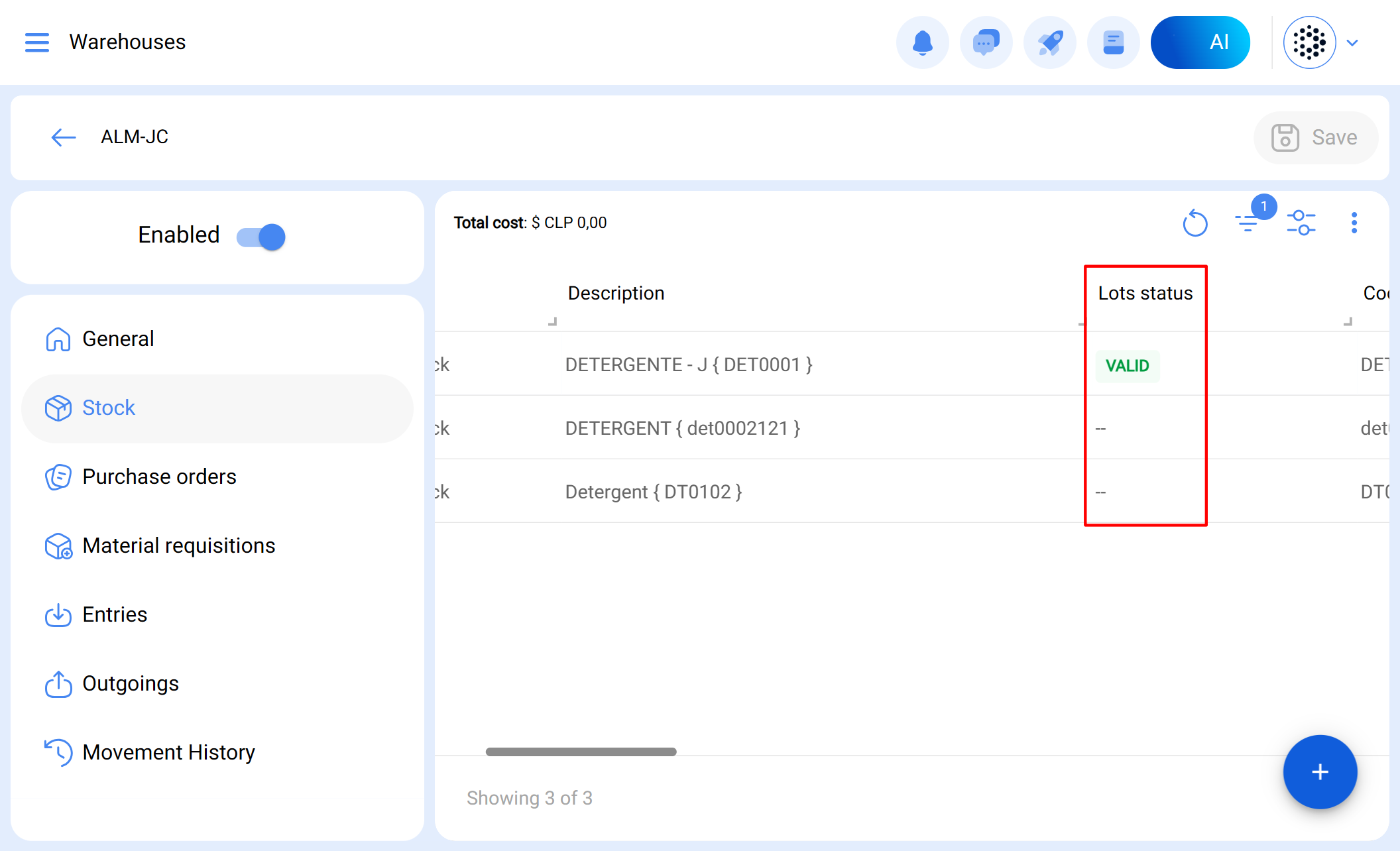Sort by the Description column header

click(616, 294)
